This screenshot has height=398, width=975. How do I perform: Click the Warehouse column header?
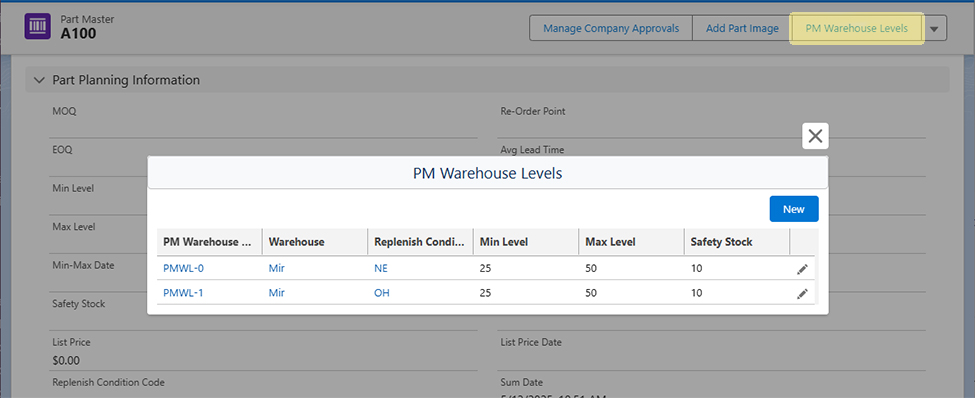pos(315,242)
